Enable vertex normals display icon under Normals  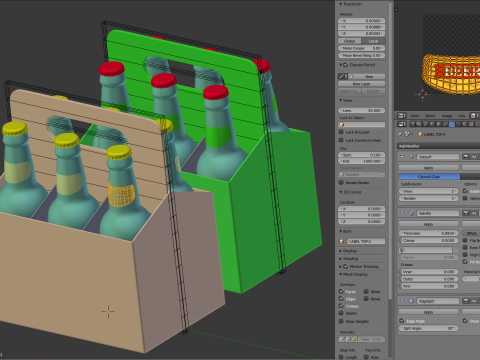(x=341, y=339)
